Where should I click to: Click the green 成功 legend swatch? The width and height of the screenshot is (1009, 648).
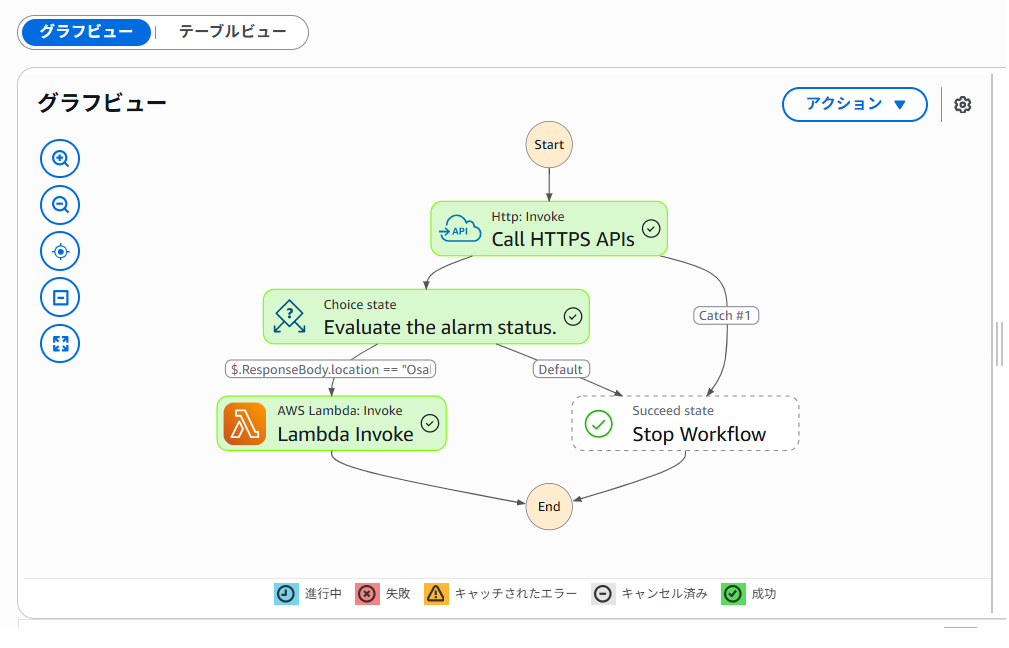[x=733, y=594]
